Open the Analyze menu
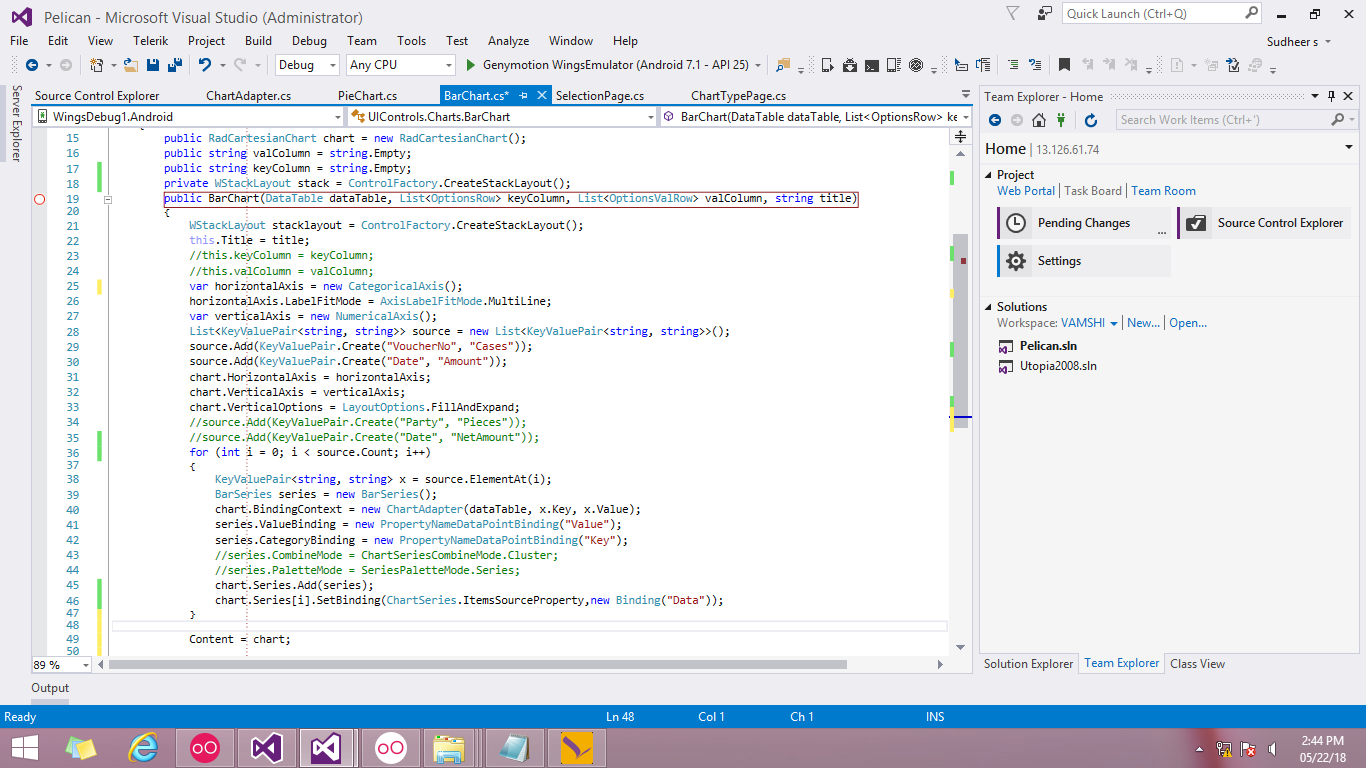1366x768 pixels. (508, 41)
